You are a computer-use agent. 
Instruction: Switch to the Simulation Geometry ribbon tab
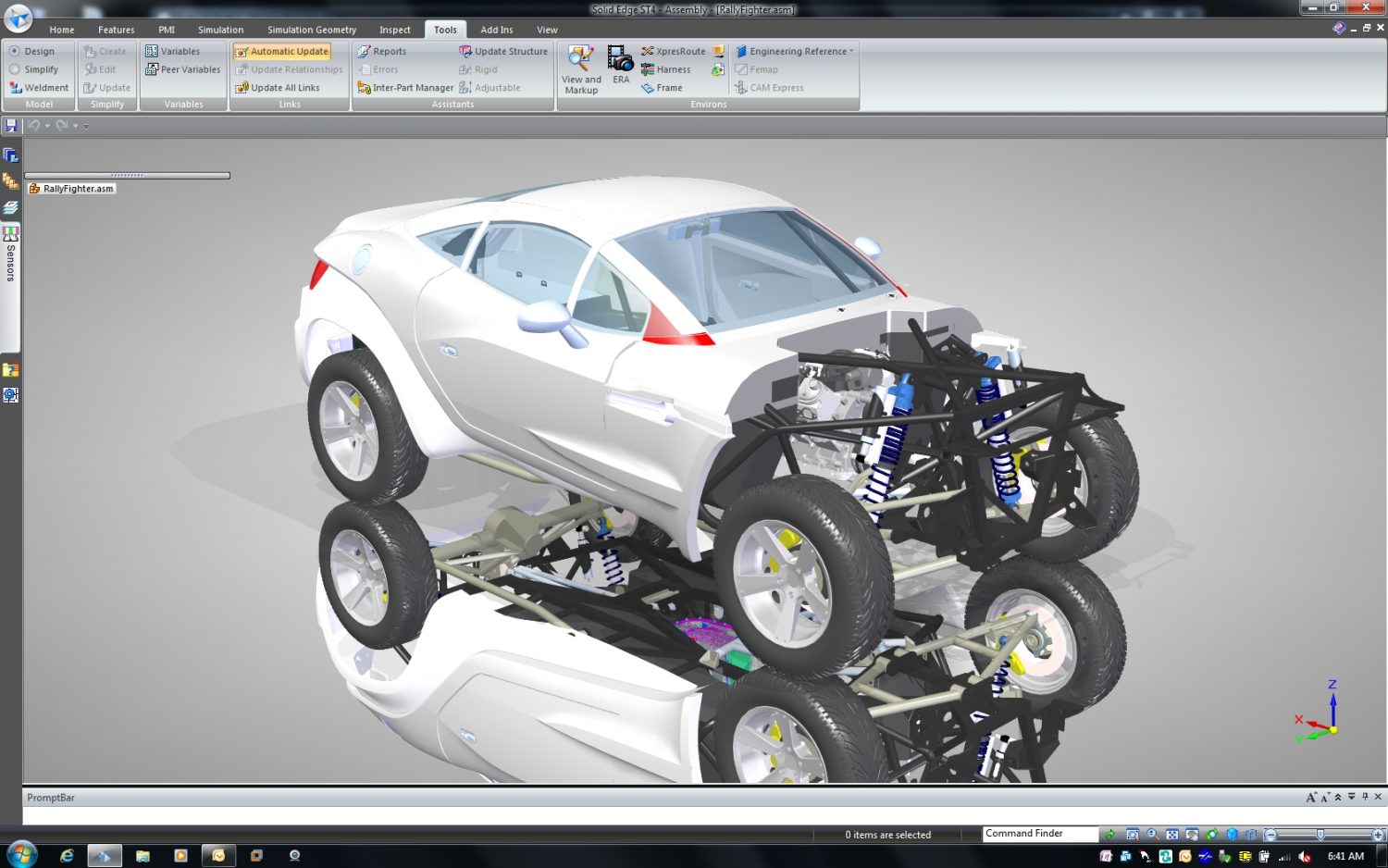coord(312,29)
